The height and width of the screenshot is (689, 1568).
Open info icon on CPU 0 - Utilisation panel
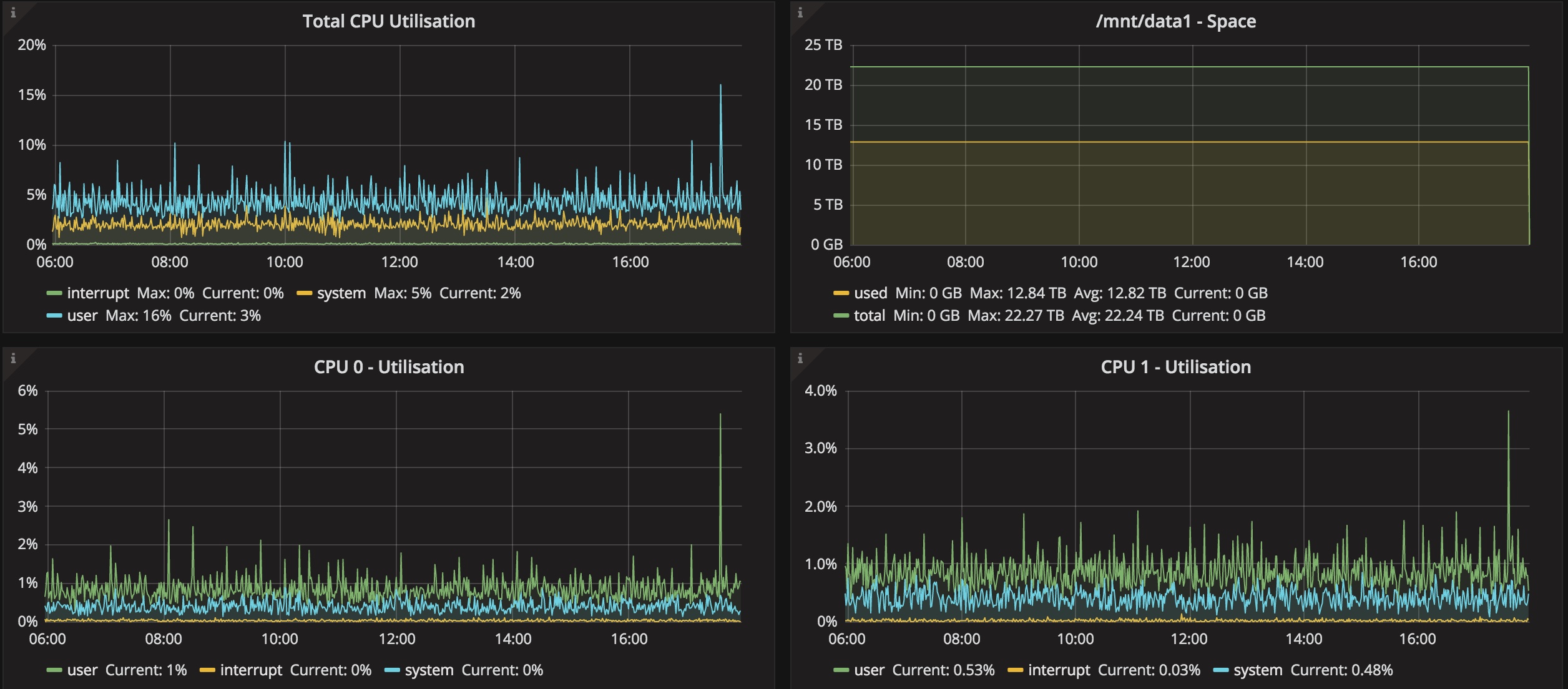(12, 358)
